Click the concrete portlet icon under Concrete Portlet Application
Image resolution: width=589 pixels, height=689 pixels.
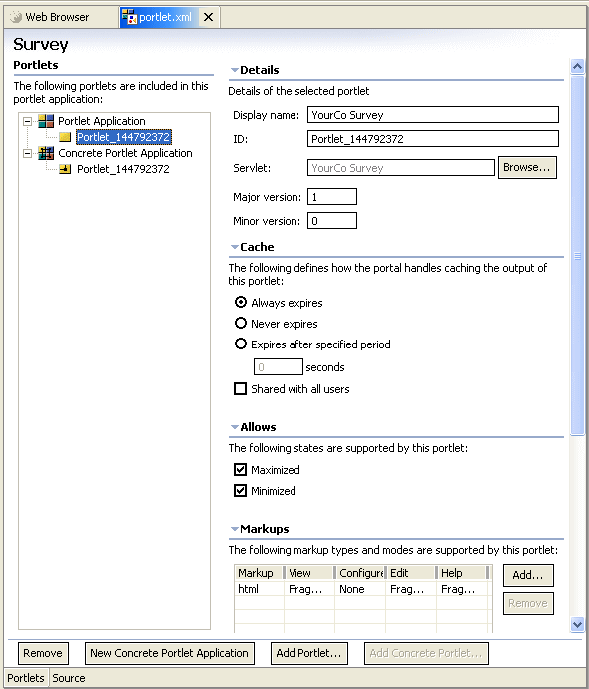(65, 169)
